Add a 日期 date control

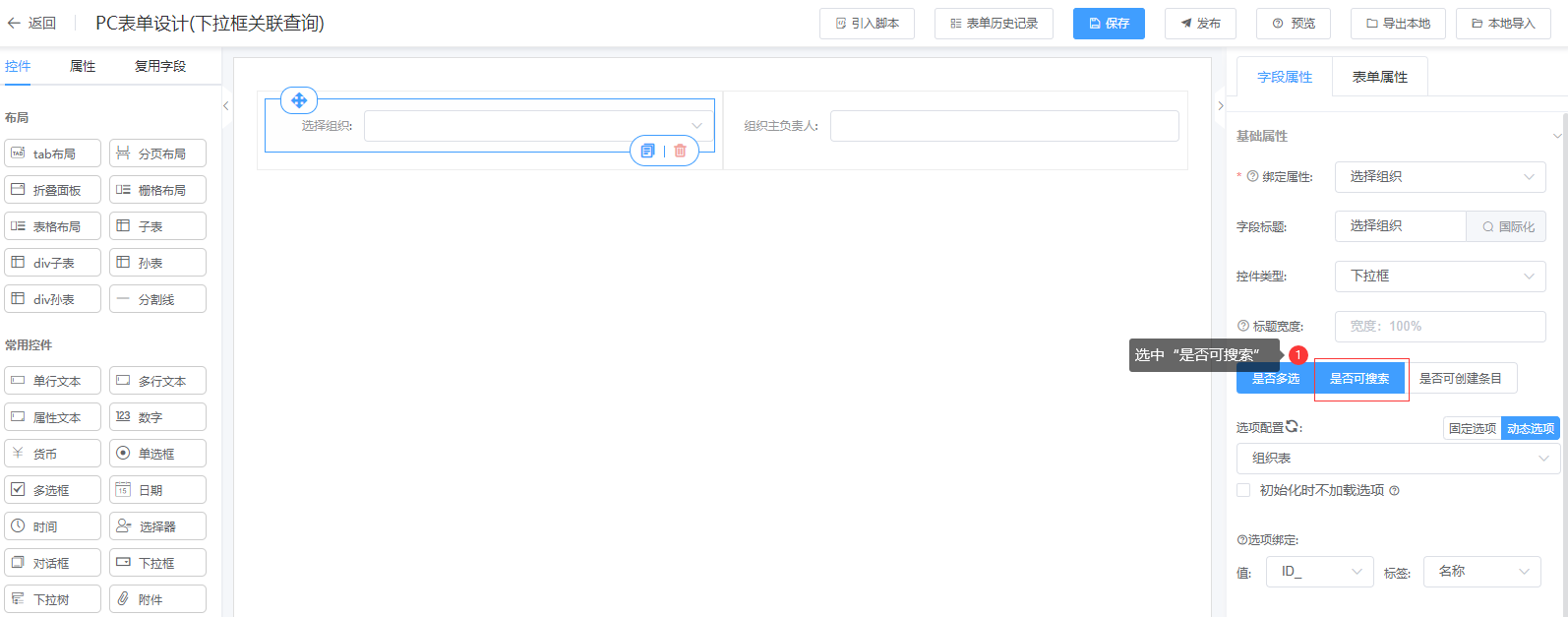click(x=157, y=490)
